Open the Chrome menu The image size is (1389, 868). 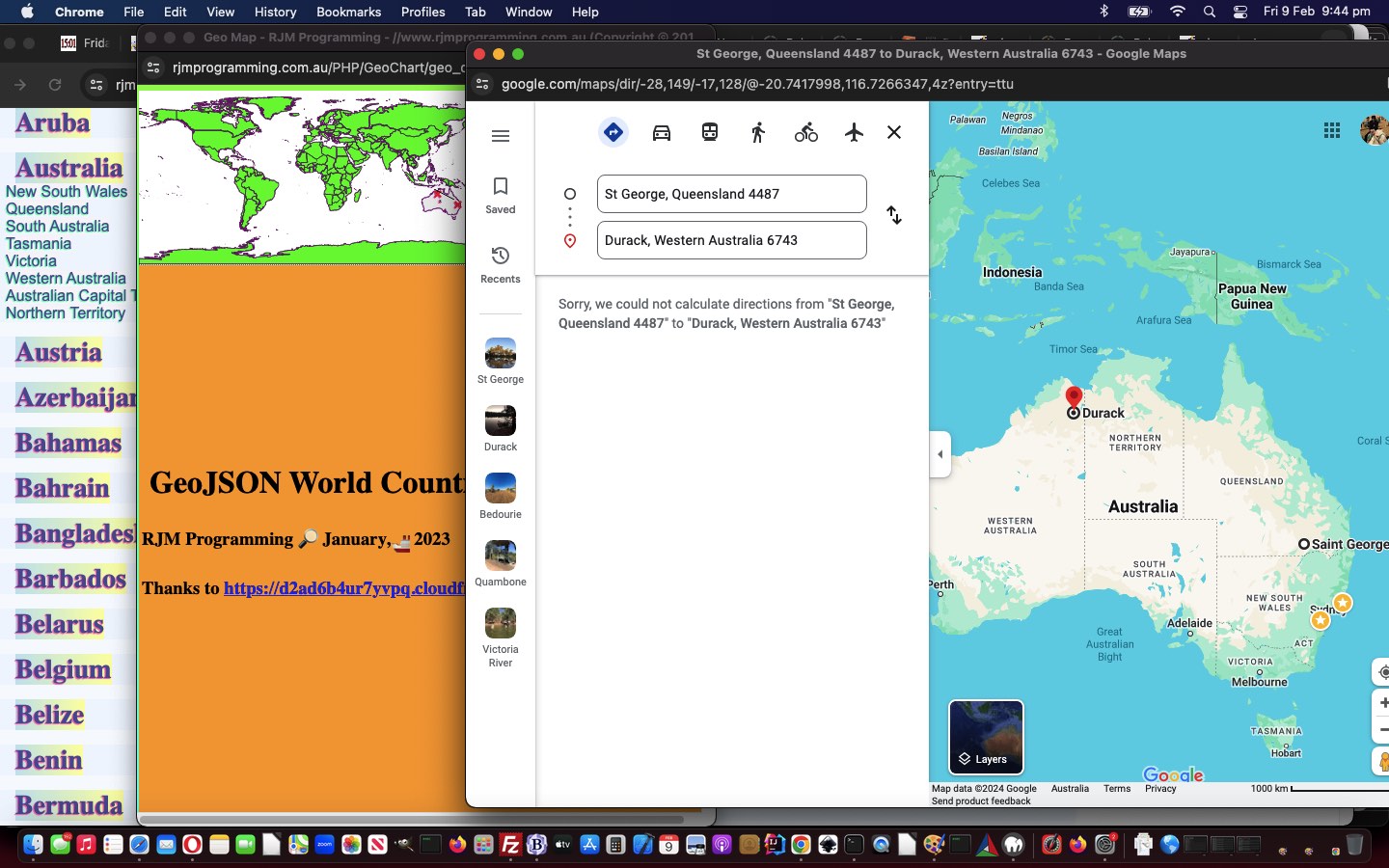(x=79, y=12)
